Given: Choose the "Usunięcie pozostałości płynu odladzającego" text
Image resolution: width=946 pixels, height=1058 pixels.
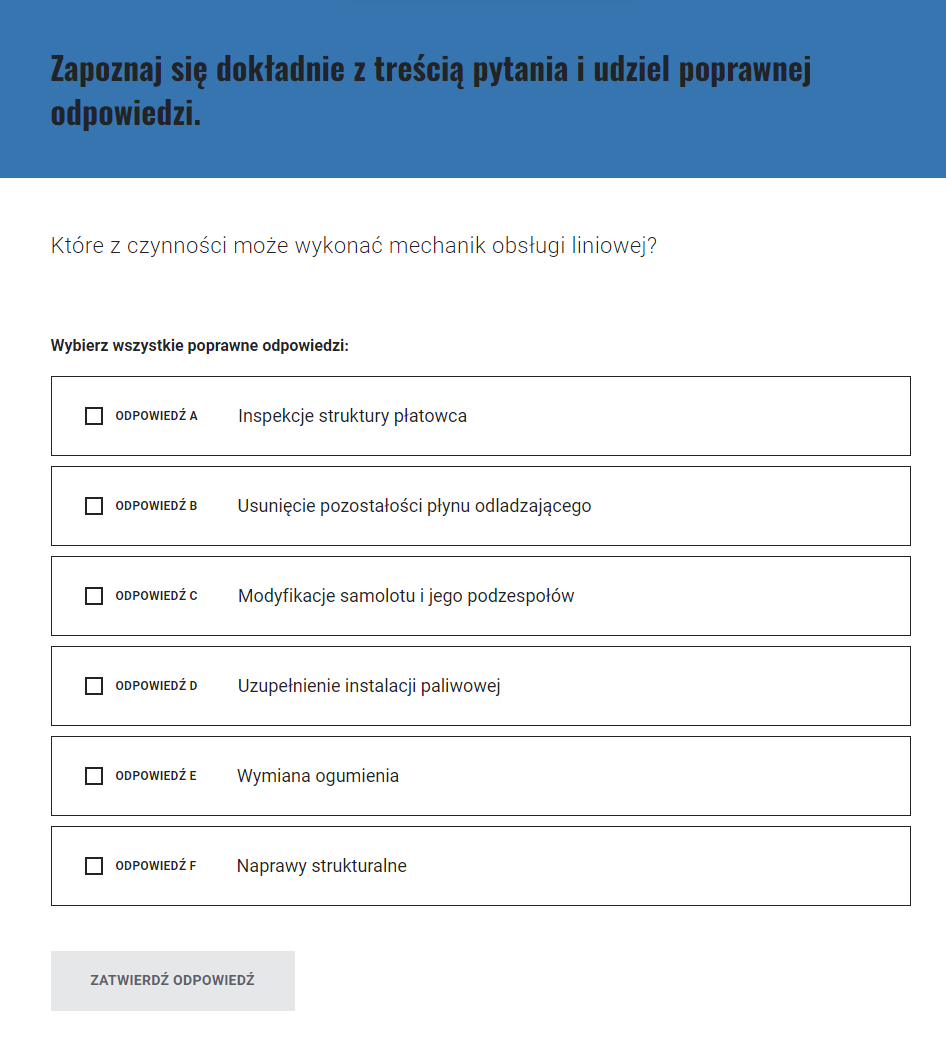Looking at the screenshot, I should [x=414, y=506].
